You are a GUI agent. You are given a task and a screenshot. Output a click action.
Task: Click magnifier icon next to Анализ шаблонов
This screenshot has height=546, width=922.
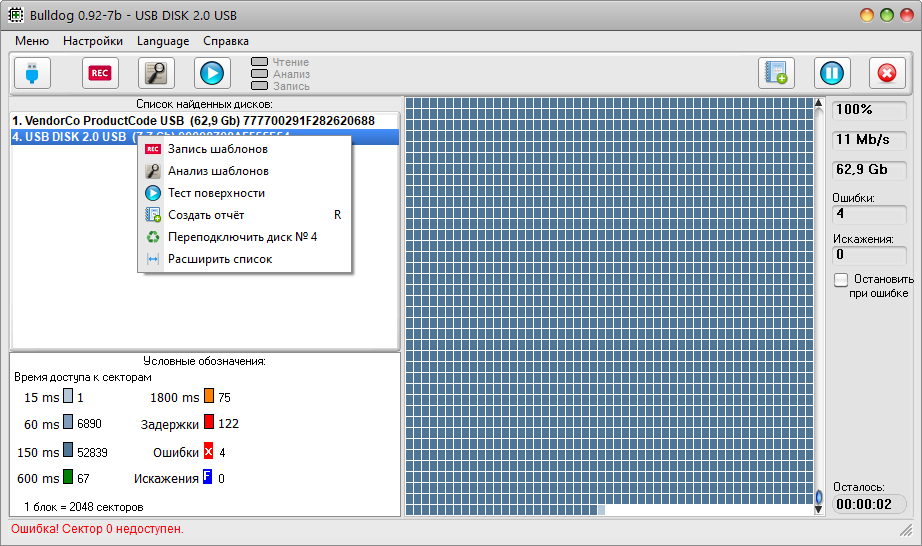pos(153,171)
